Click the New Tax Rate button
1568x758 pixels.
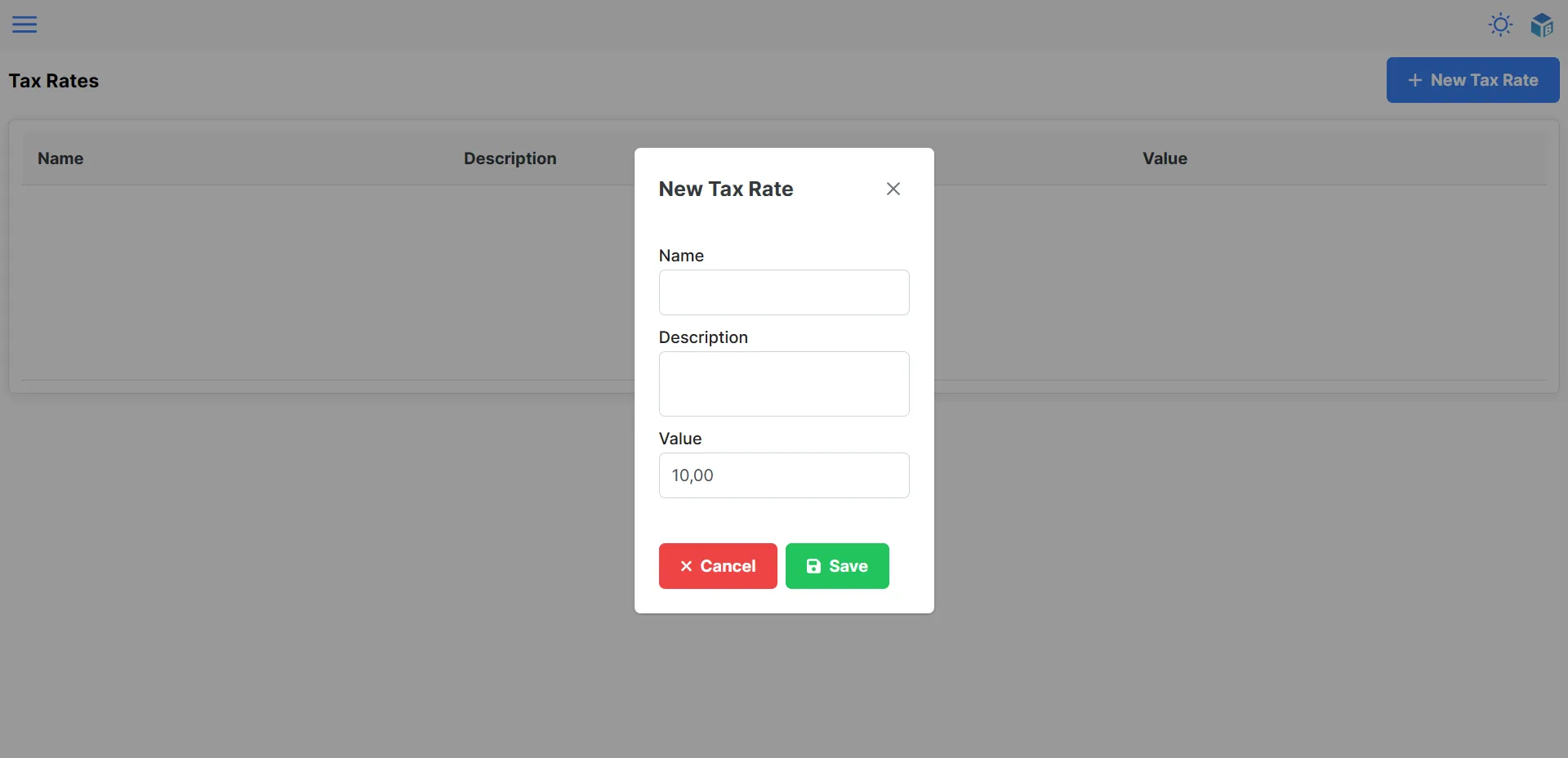click(x=1473, y=80)
